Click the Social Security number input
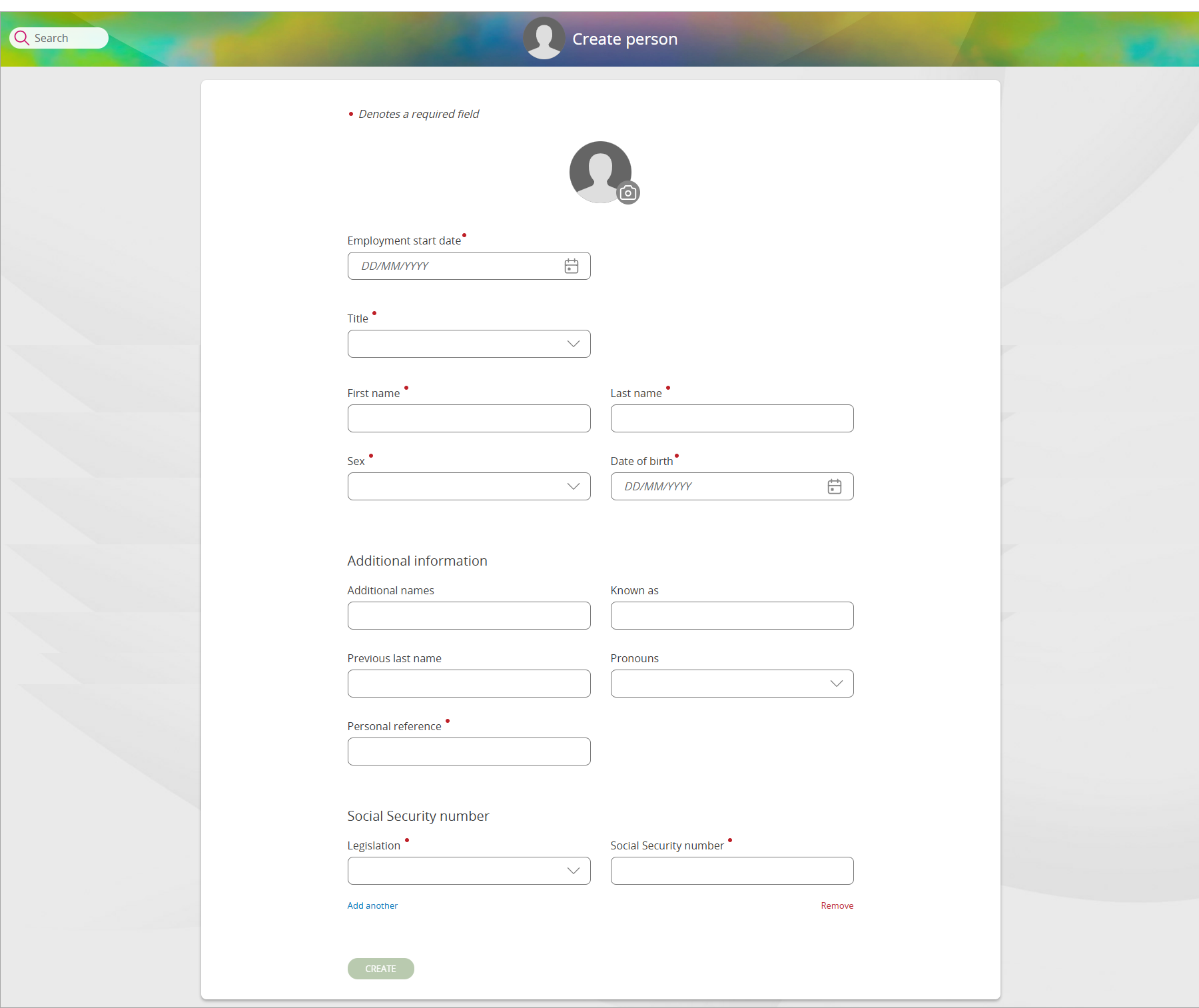1199x1008 pixels. click(x=731, y=871)
